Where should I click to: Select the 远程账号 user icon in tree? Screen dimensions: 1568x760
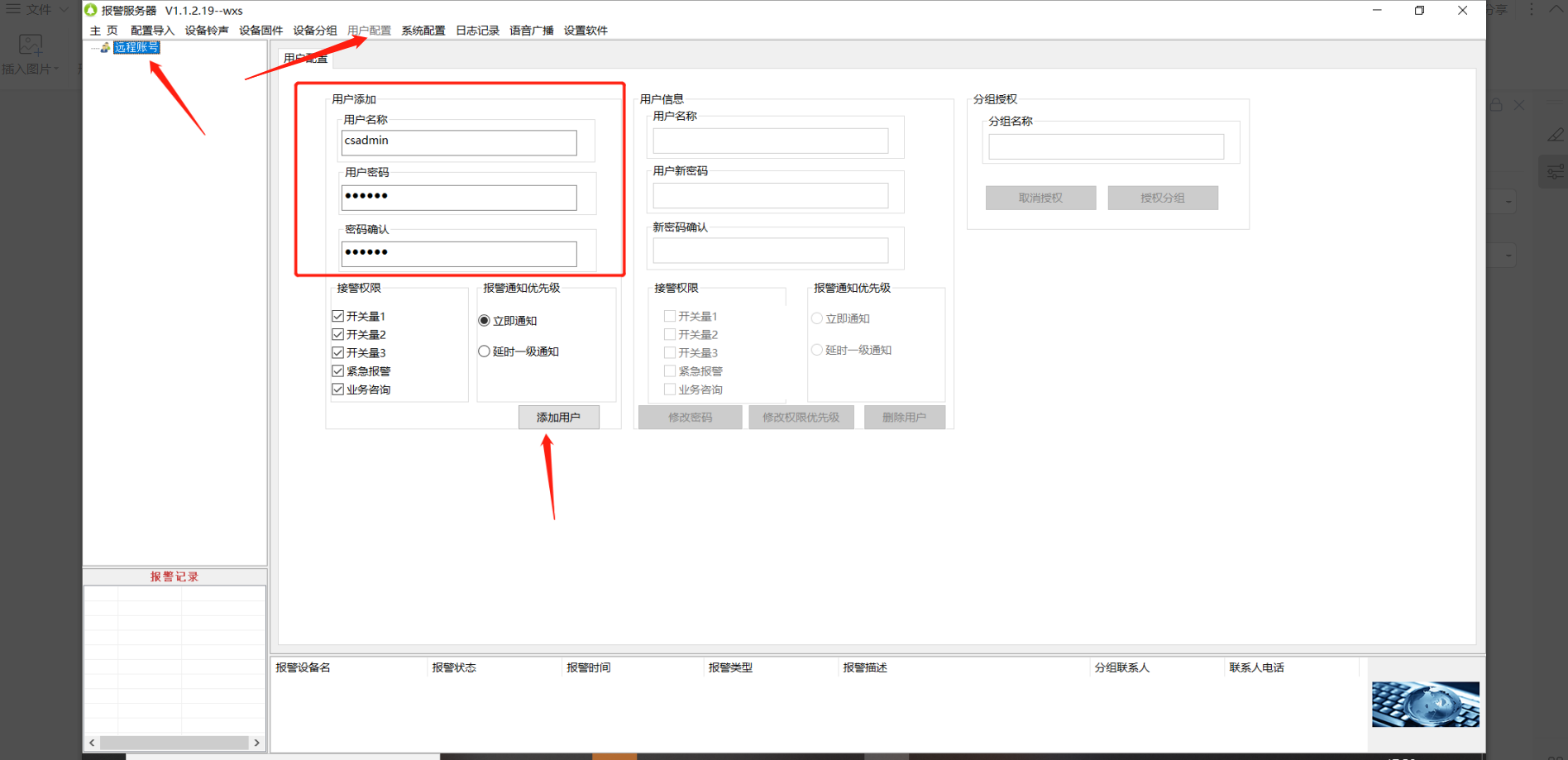coord(105,48)
